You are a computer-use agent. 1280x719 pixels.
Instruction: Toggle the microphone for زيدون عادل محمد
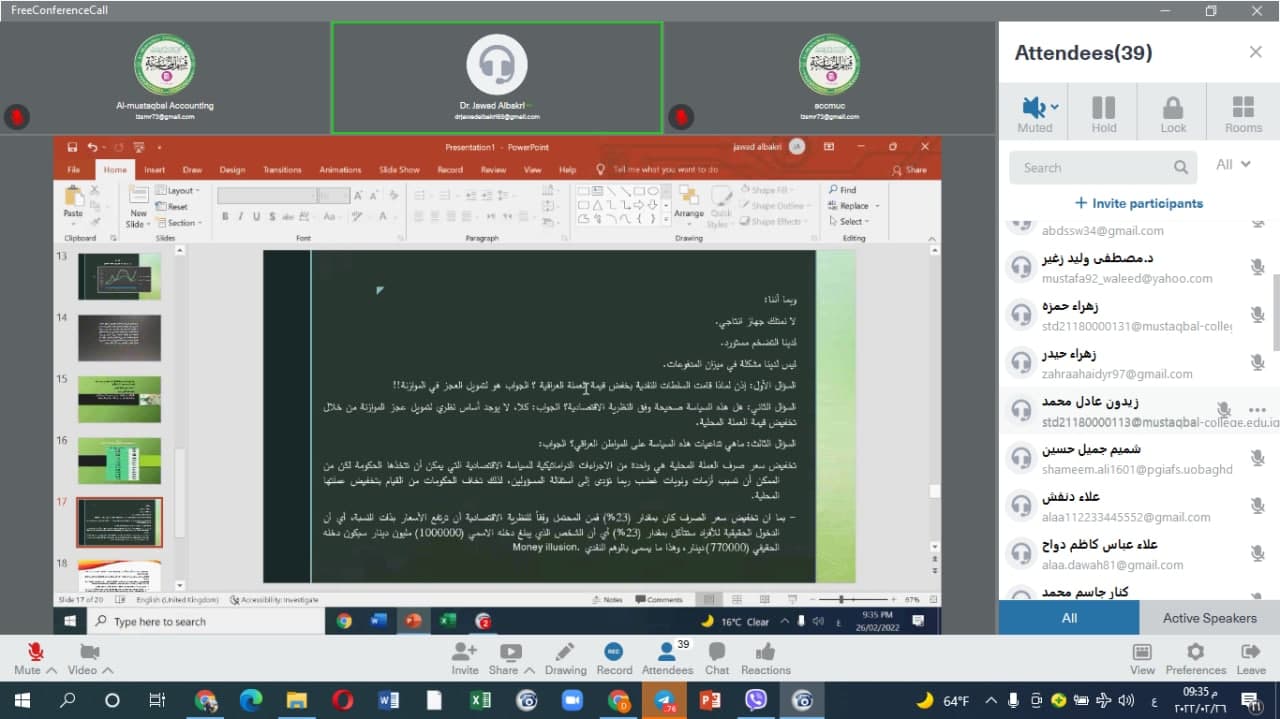(x=1223, y=410)
